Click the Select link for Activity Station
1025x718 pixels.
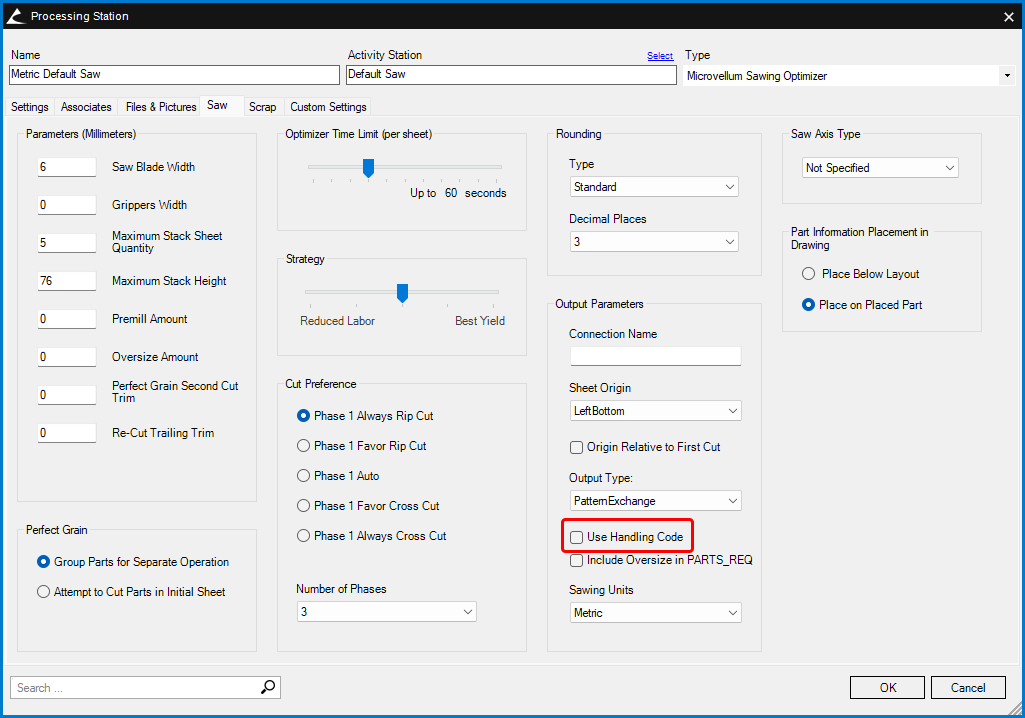coord(660,56)
